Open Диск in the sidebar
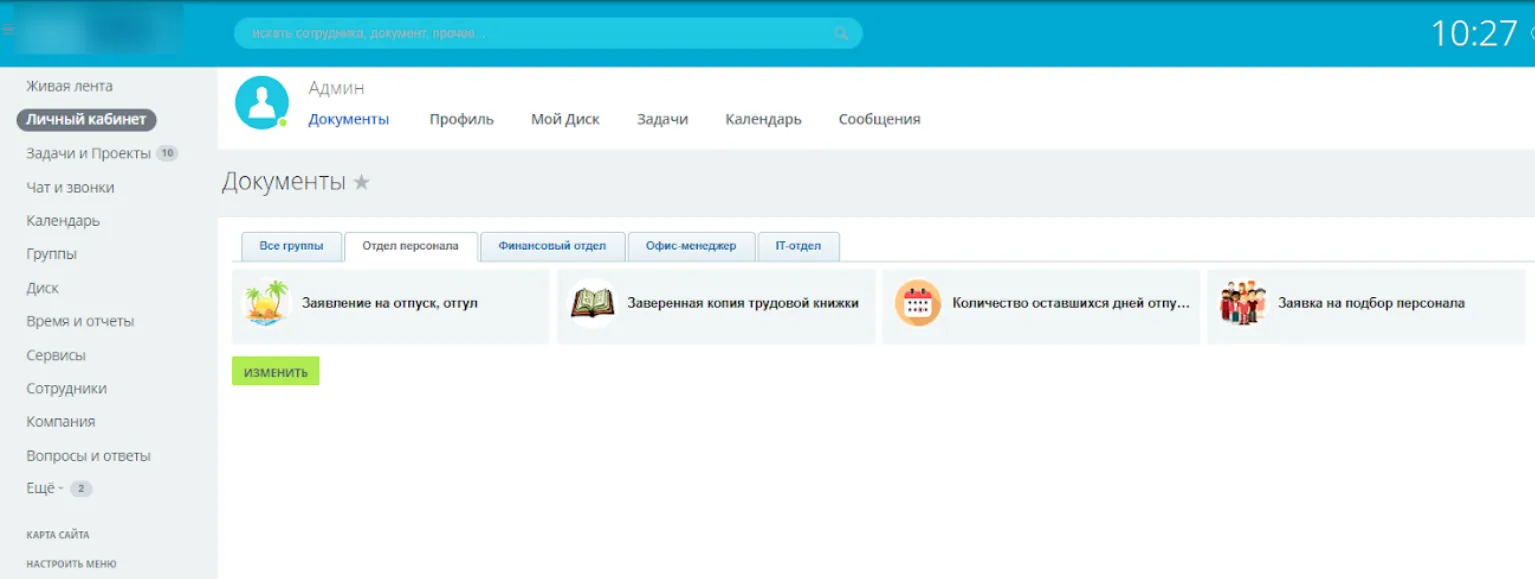1535x579 pixels. click(x=42, y=288)
